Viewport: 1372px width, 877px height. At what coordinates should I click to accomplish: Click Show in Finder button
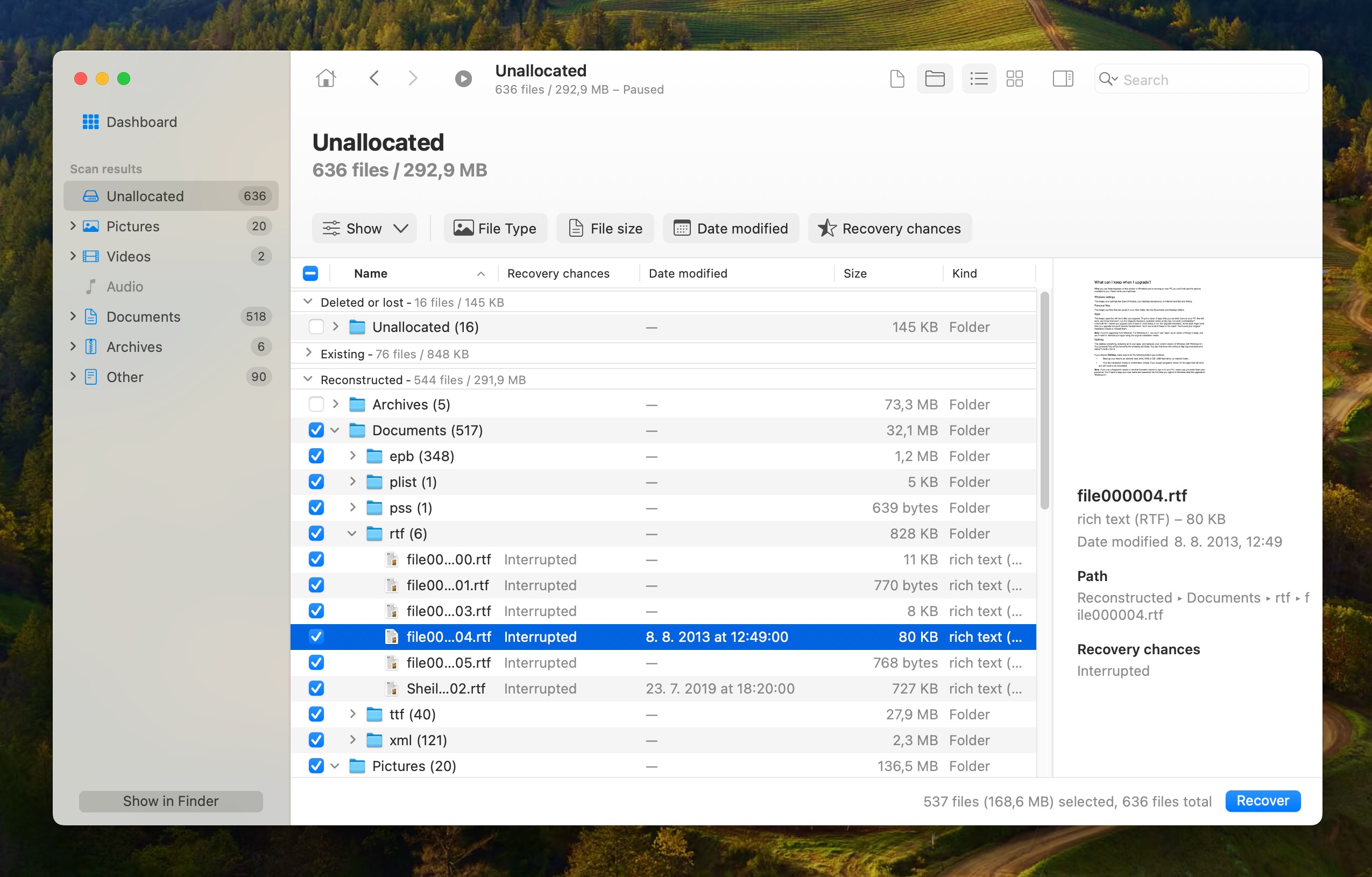(171, 801)
